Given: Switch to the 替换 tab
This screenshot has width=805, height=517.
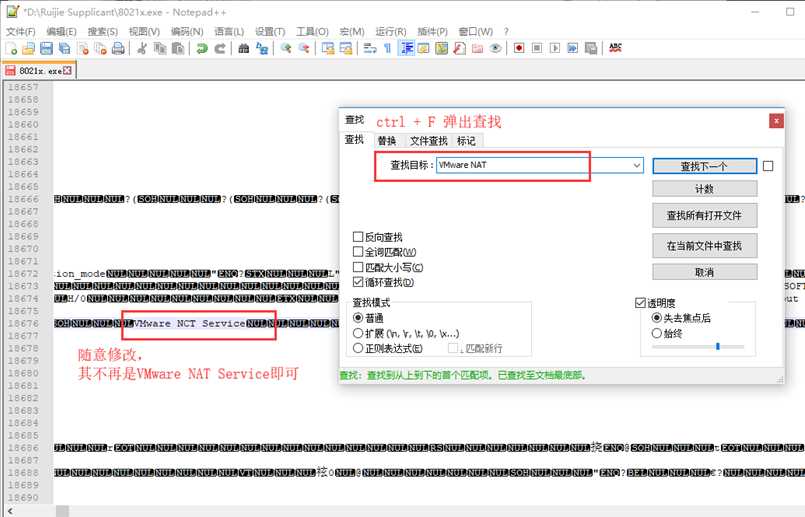Looking at the screenshot, I should pos(386,141).
